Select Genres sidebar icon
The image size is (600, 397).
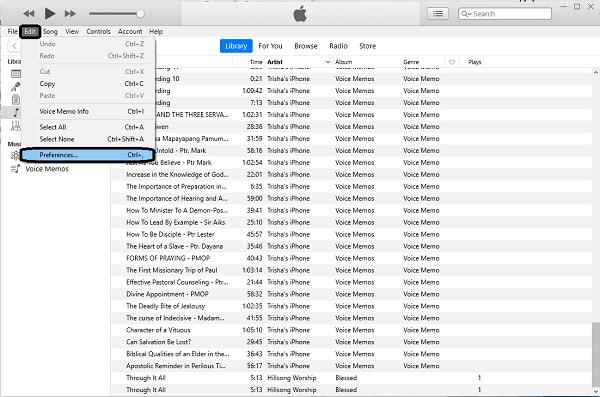pos(16,126)
